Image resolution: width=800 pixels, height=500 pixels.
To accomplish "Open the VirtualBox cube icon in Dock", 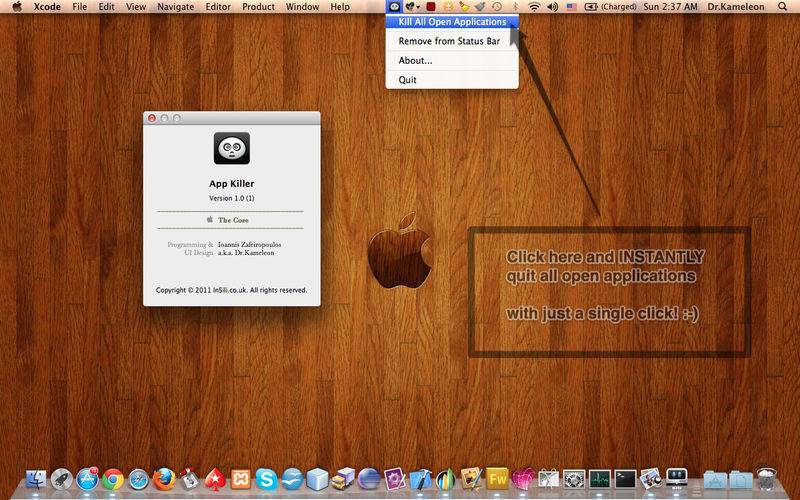I will [317, 480].
